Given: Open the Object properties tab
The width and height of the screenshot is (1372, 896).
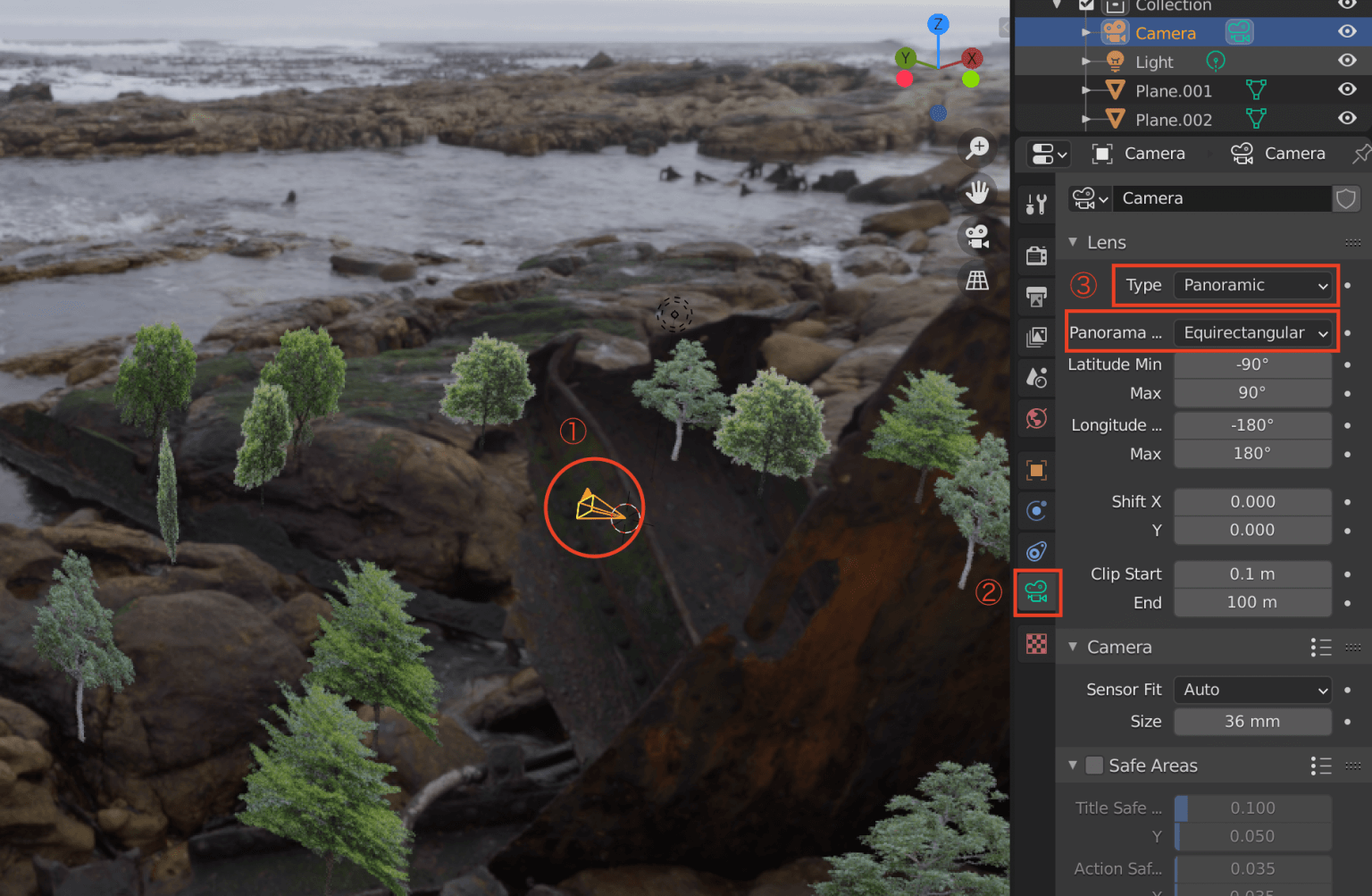Looking at the screenshot, I should [x=1036, y=470].
